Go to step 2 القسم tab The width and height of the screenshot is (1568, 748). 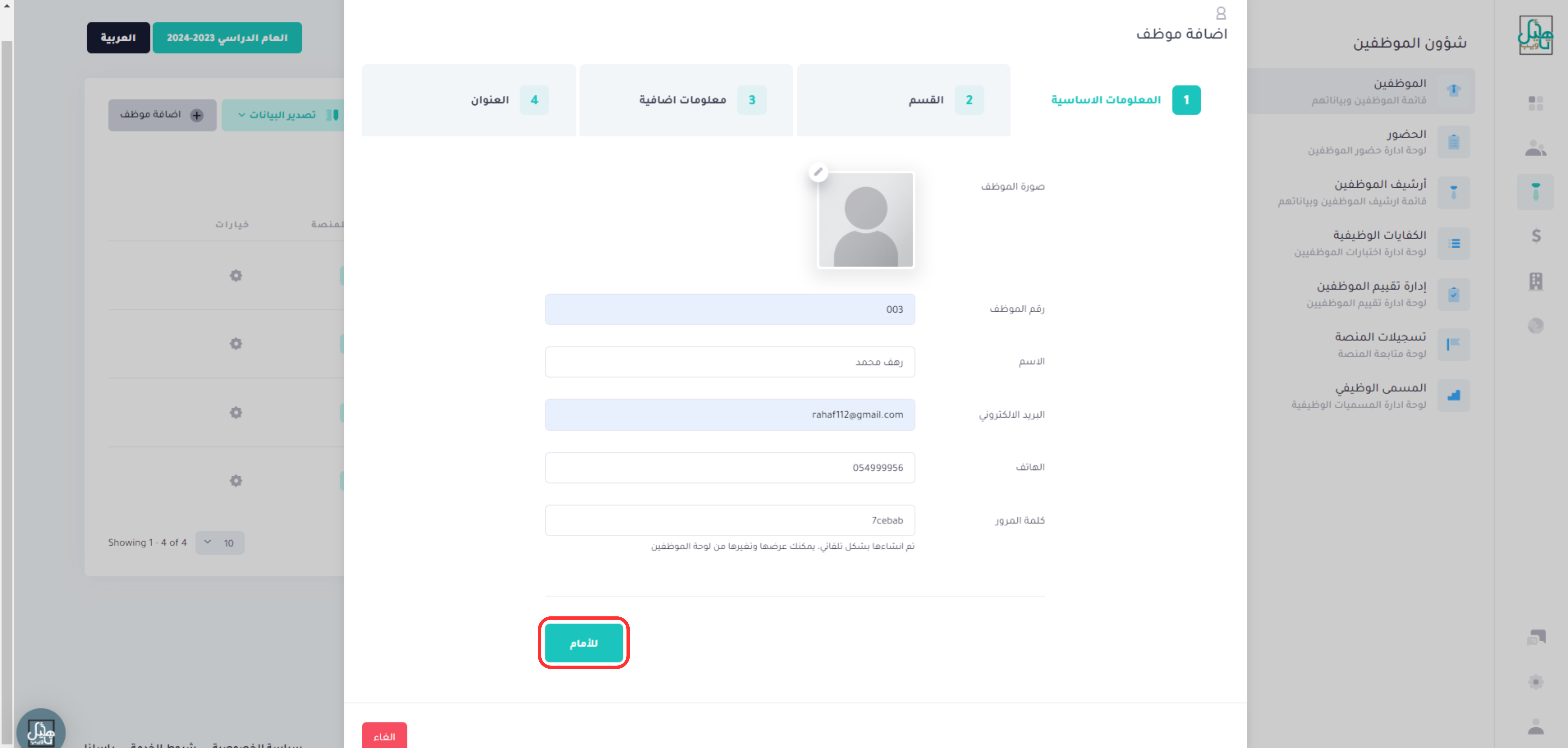click(903, 100)
